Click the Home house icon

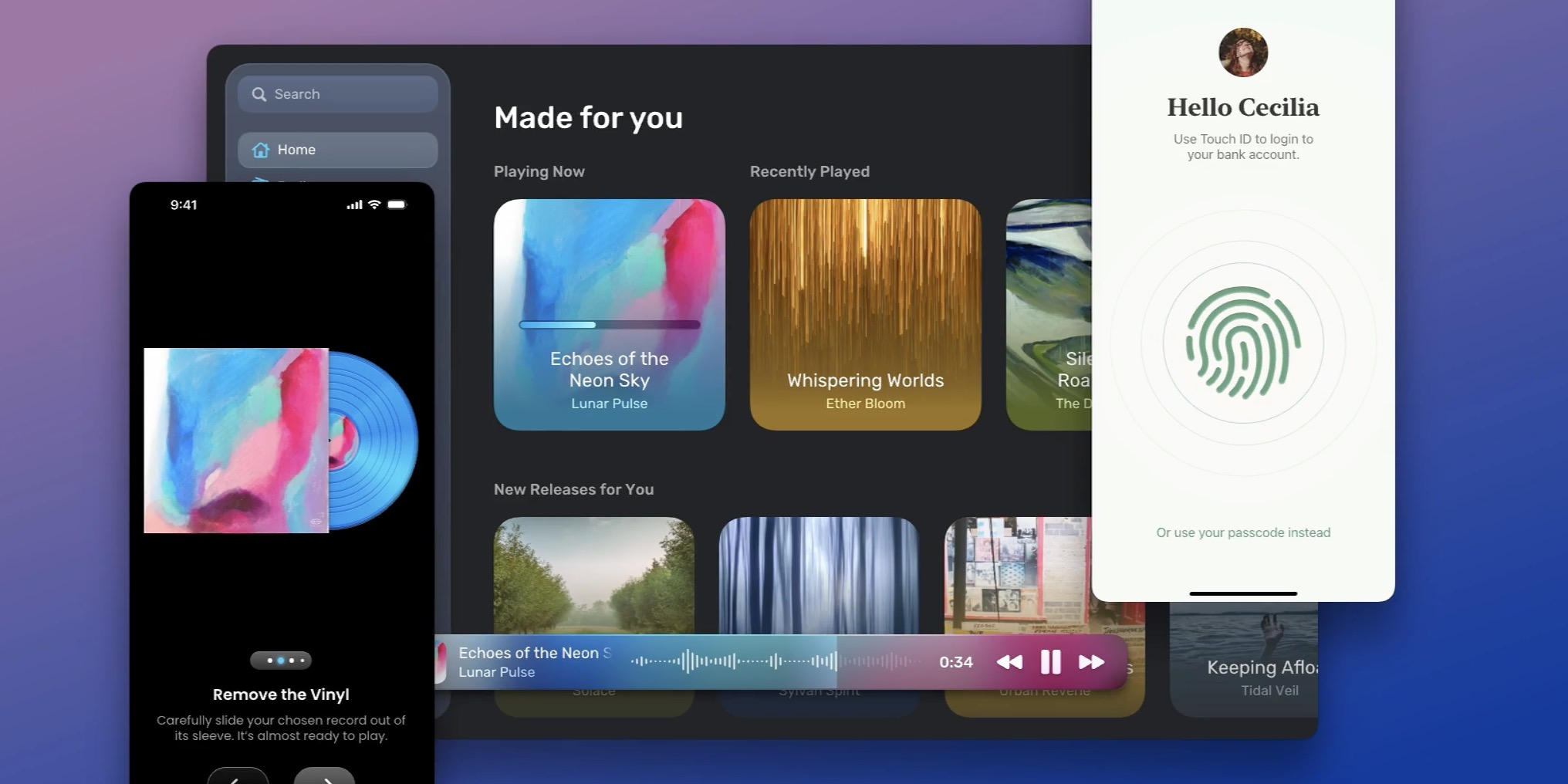(x=261, y=150)
